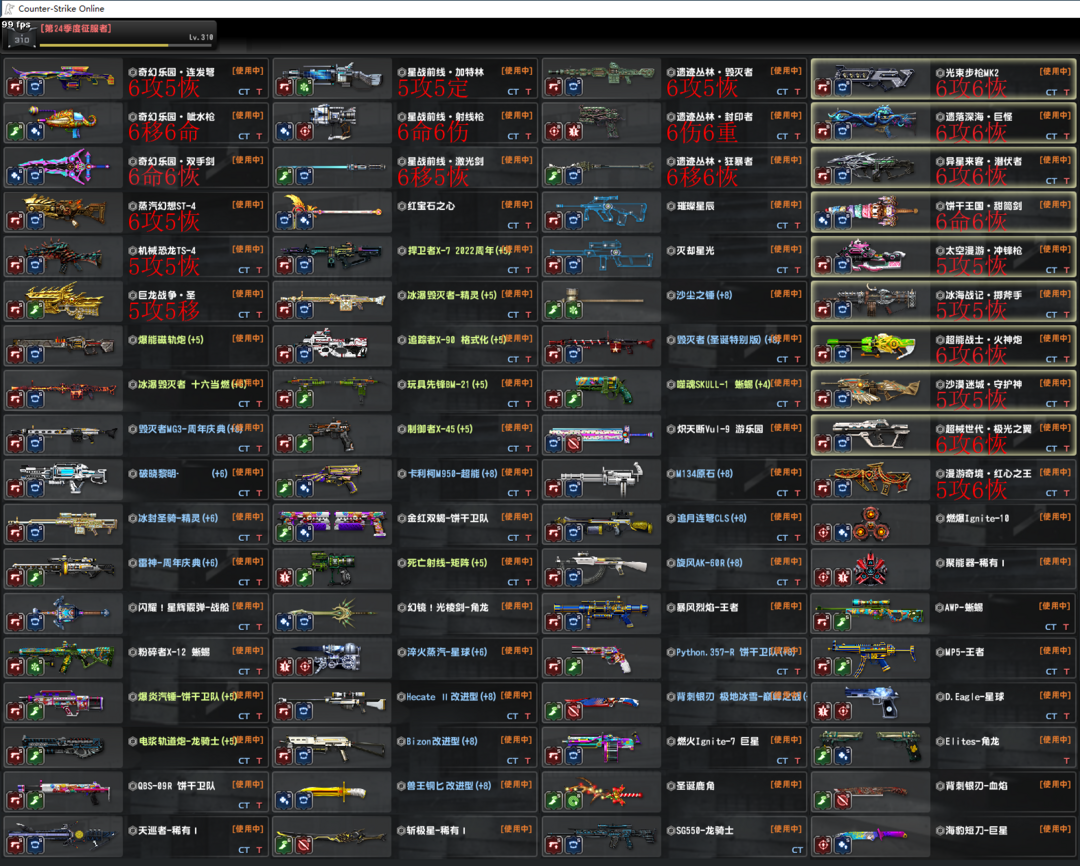Click the 使用中 label on 璀璨星辰
Screen dimensions: 1080x866
pyautogui.click(x=786, y=205)
